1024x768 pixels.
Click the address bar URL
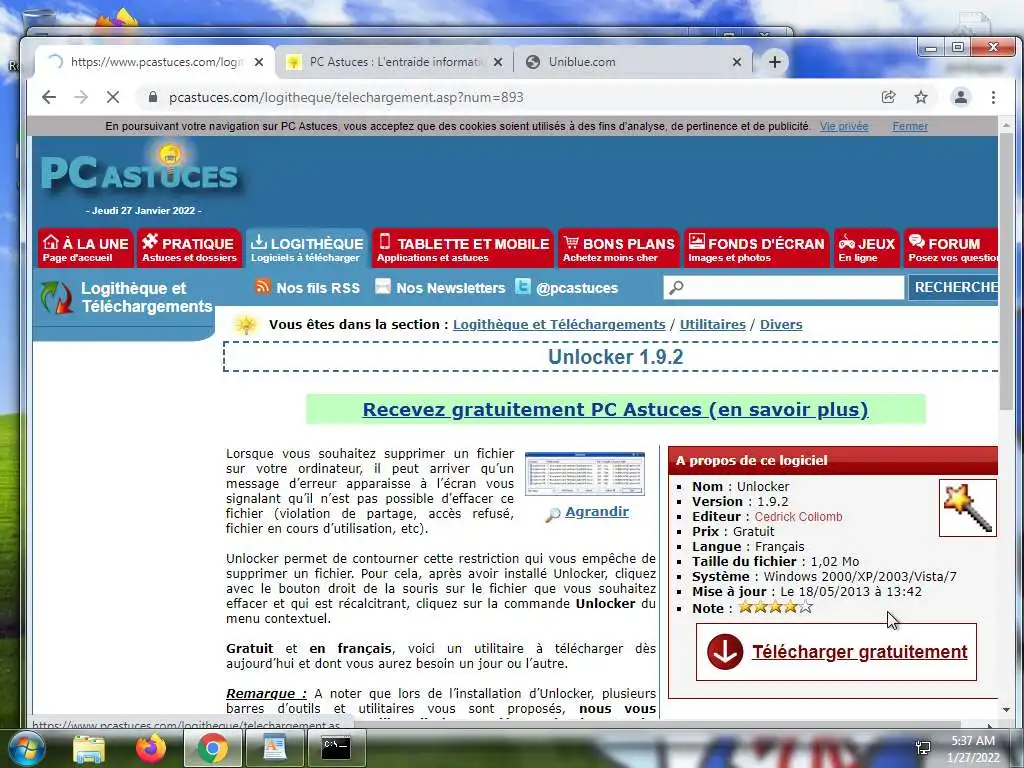pos(346,97)
